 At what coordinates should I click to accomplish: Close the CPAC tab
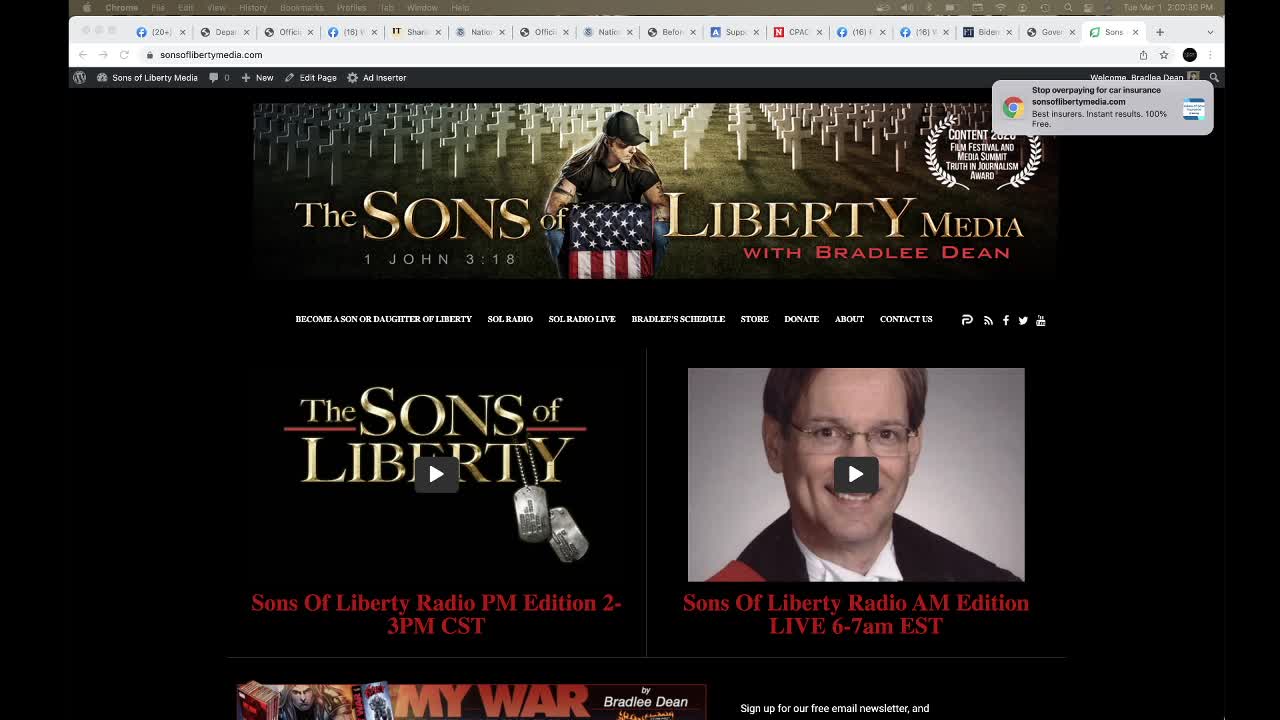pyautogui.click(x=819, y=32)
